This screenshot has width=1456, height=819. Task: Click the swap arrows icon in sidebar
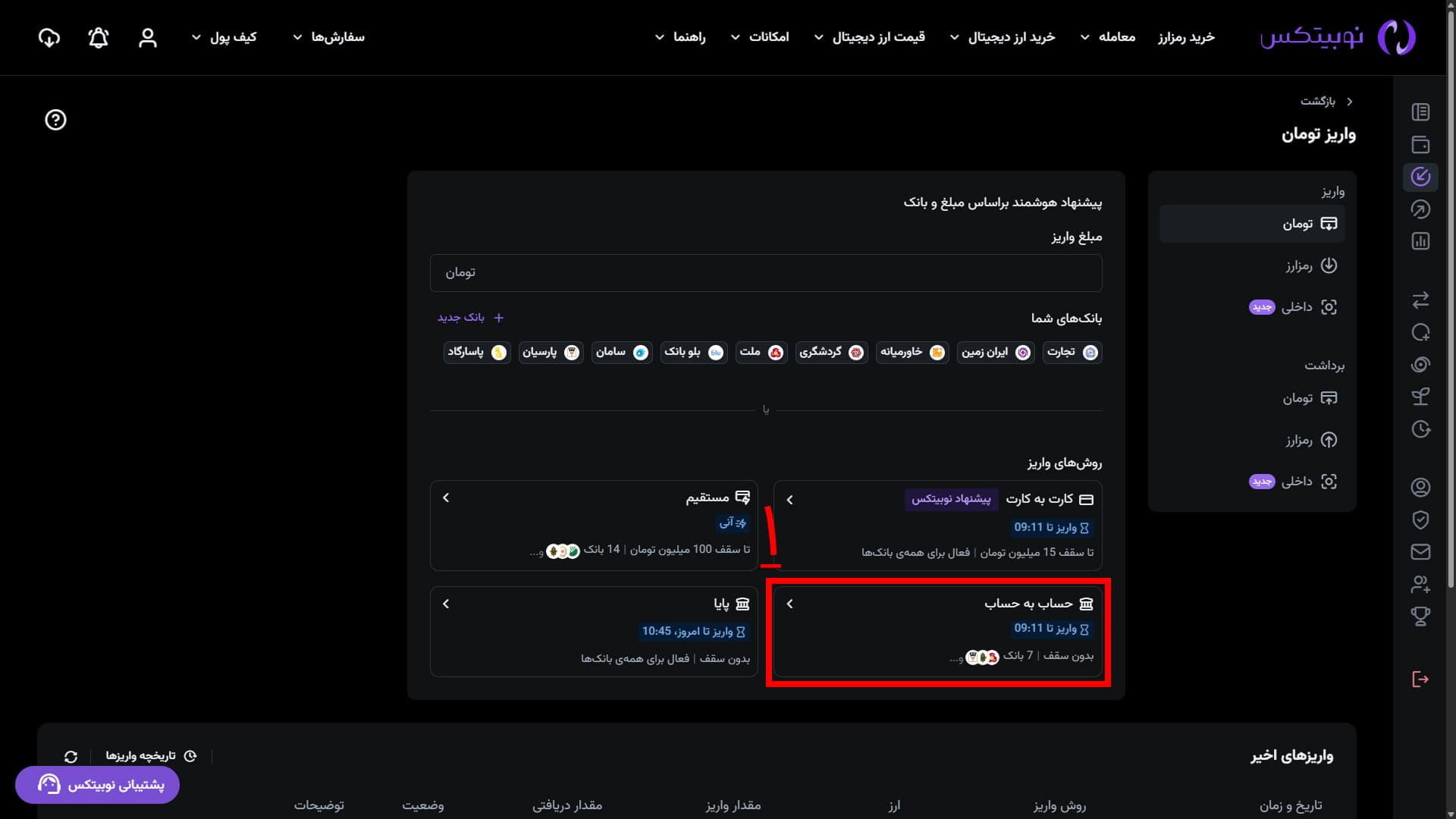1420,300
